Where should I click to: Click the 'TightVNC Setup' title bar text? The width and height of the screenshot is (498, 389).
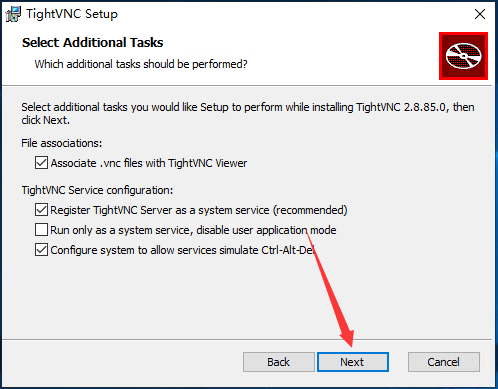[72, 14]
